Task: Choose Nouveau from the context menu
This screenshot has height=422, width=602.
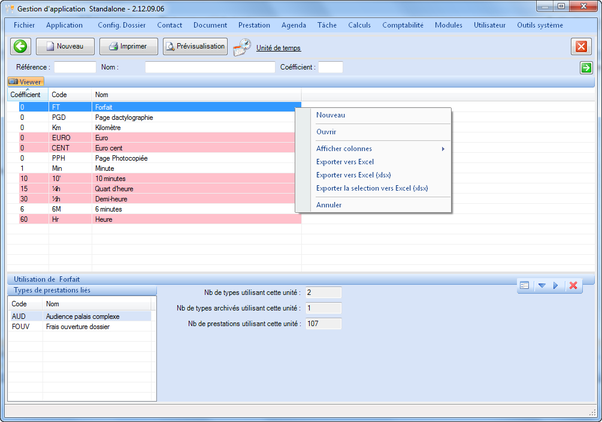Action: (331, 114)
